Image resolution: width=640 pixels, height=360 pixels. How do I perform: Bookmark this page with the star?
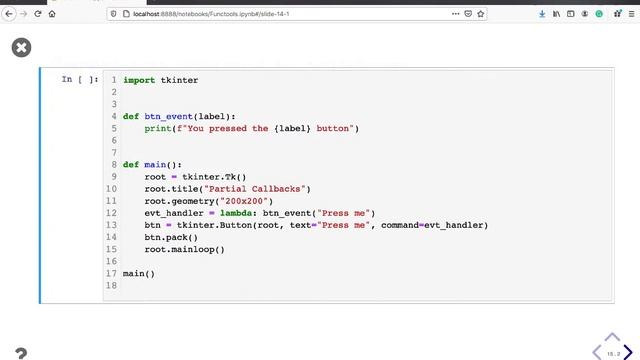(481, 14)
